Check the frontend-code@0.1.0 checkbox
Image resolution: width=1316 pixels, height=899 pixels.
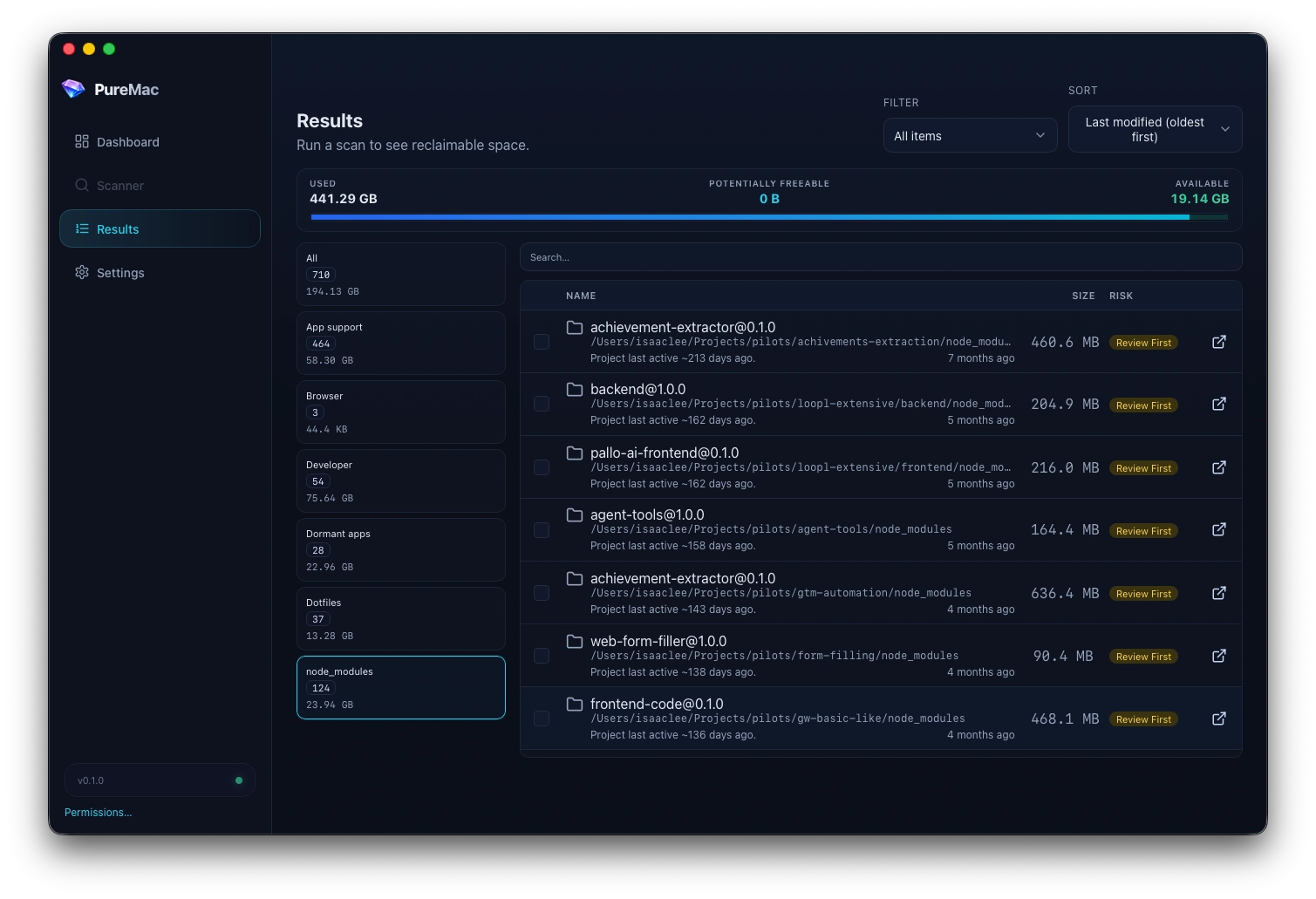click(542, 719)
